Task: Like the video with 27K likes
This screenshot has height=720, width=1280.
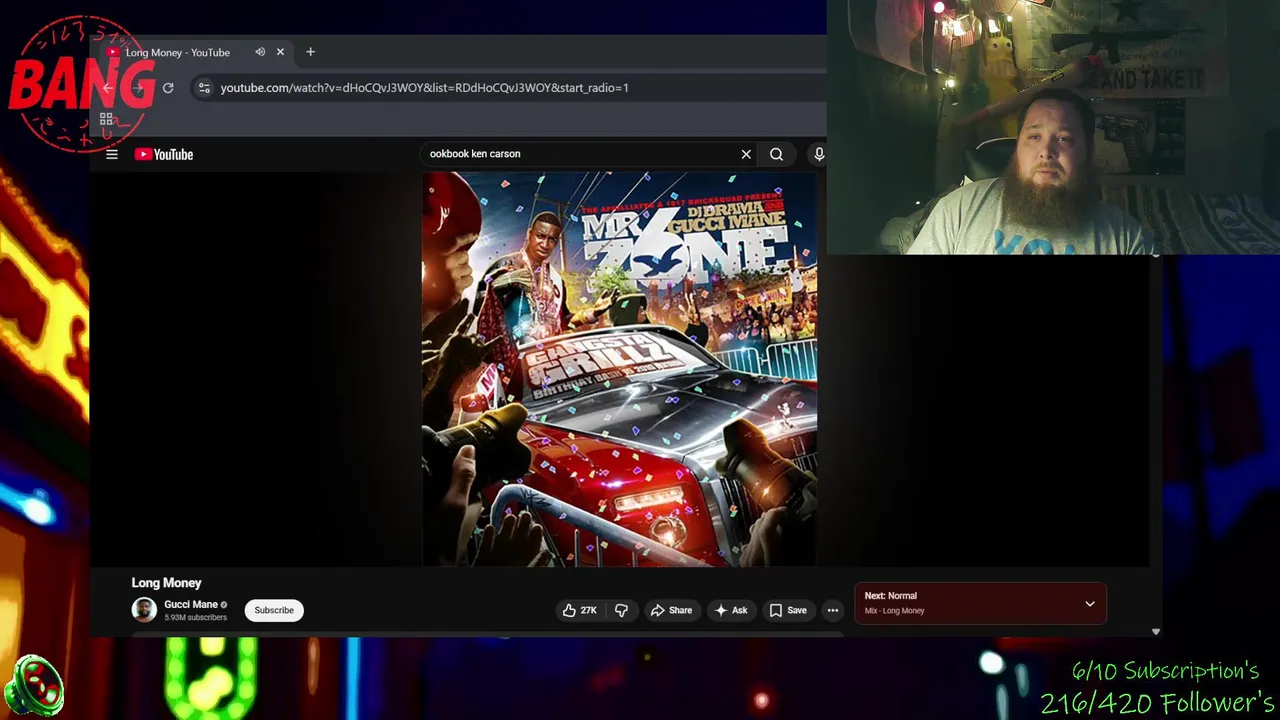Action: tap(579, 610)
